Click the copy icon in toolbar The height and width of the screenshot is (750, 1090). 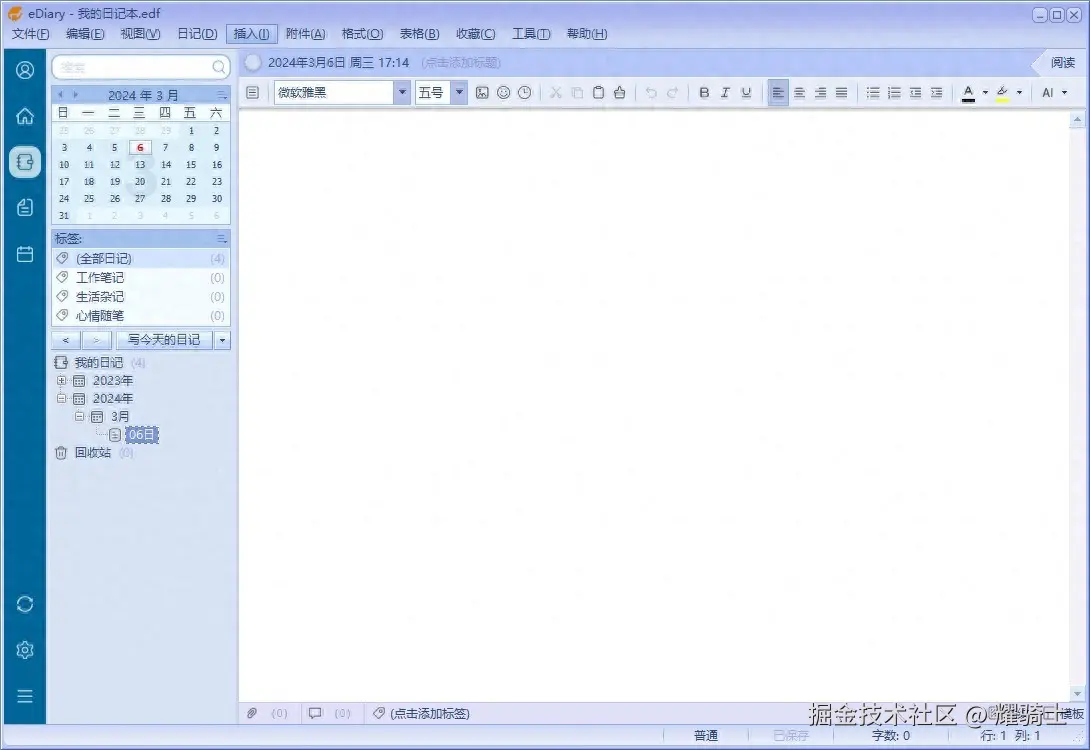577,92
